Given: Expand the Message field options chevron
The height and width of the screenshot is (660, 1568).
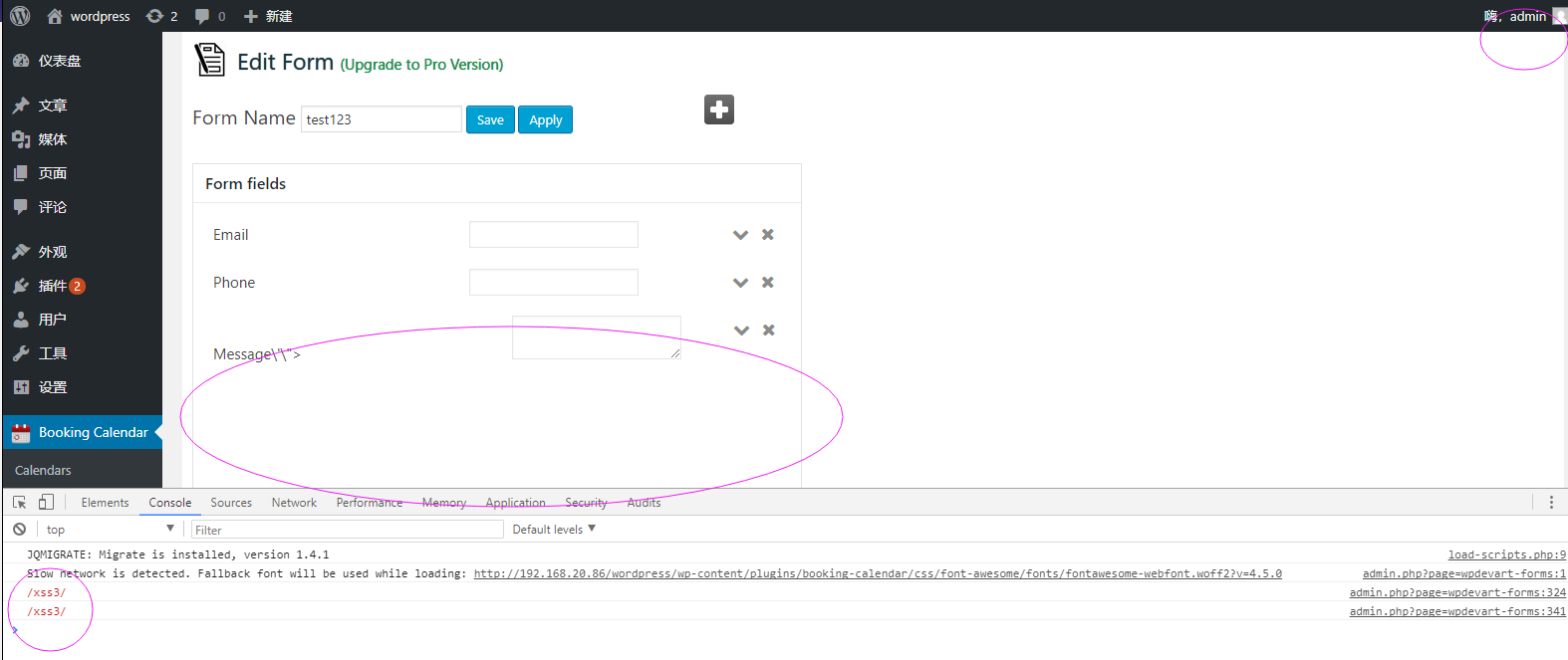Looking at the screenshot, I should coord(741,330).
